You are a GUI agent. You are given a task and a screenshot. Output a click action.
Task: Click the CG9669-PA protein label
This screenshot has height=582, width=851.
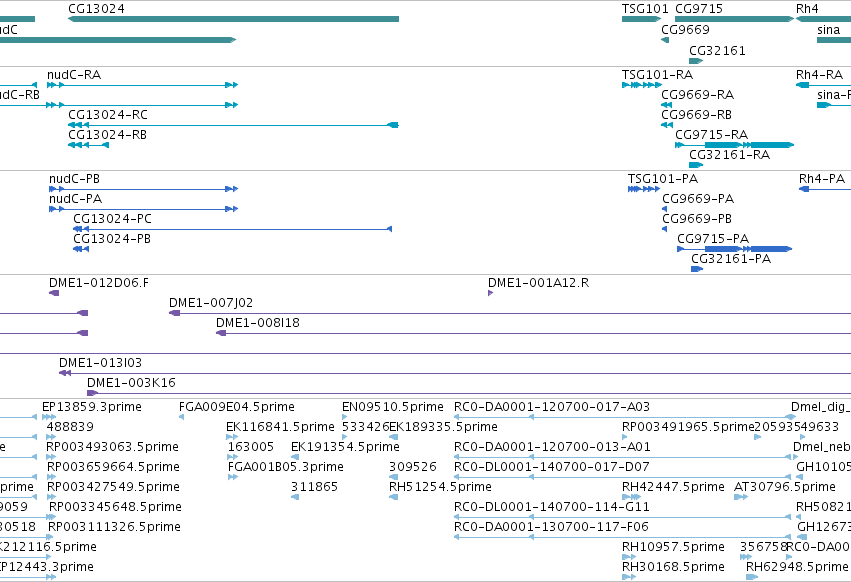(698, 199)
